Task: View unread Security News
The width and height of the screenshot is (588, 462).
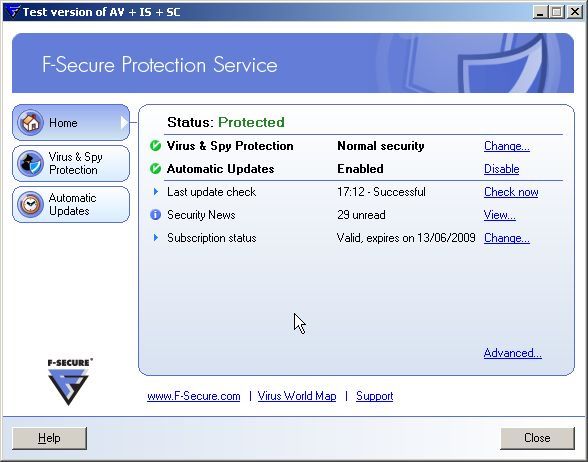Action: tap(500, 215)
